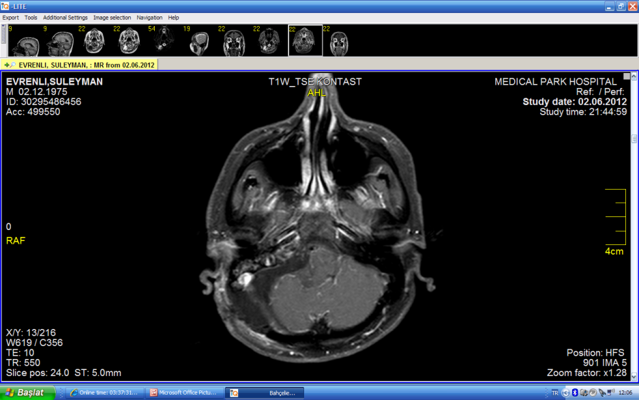Restore down the LITE viewer window

coord(621,6)
